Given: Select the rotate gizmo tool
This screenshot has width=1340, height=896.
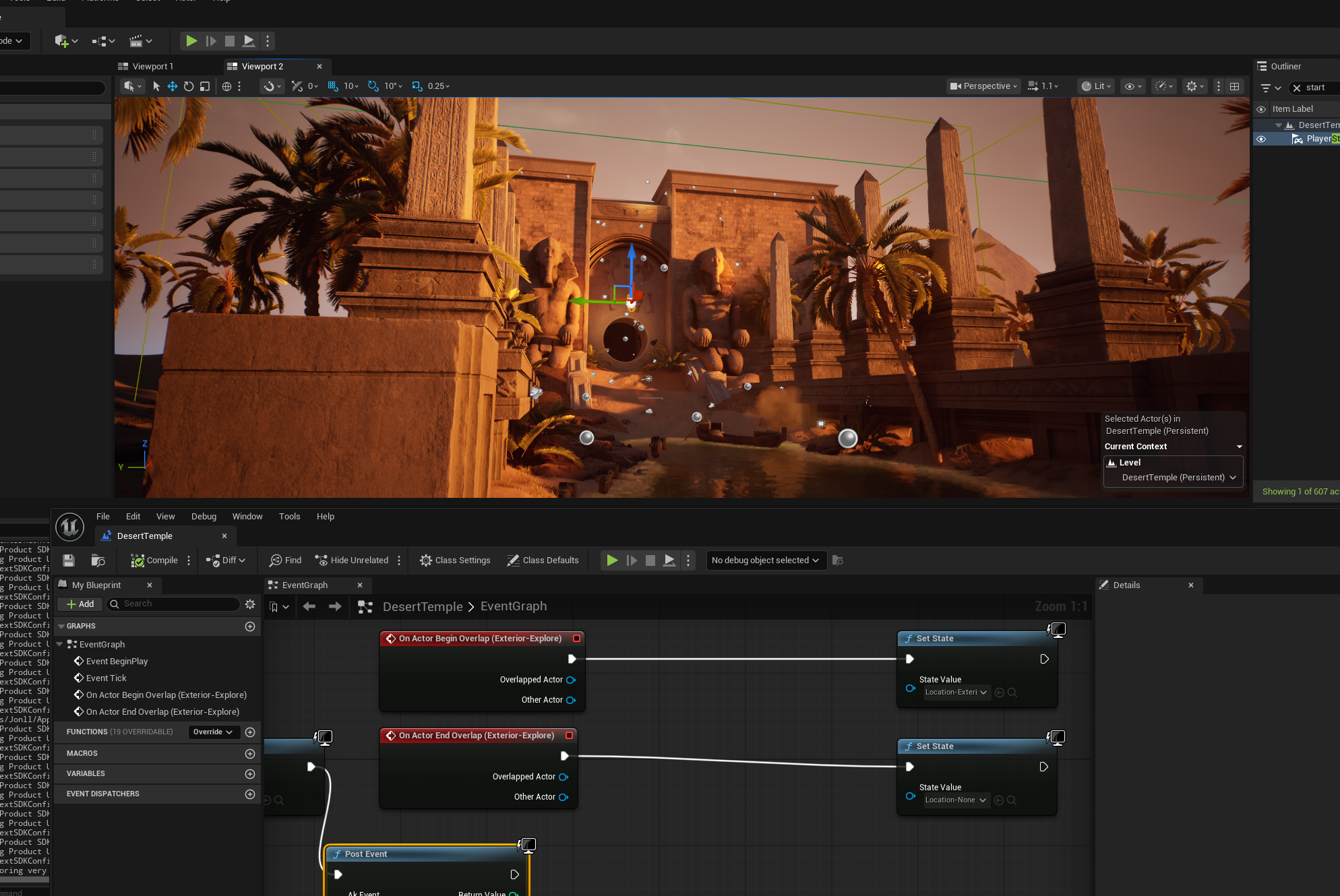Looking at the screenshot, I should (189, 86).
